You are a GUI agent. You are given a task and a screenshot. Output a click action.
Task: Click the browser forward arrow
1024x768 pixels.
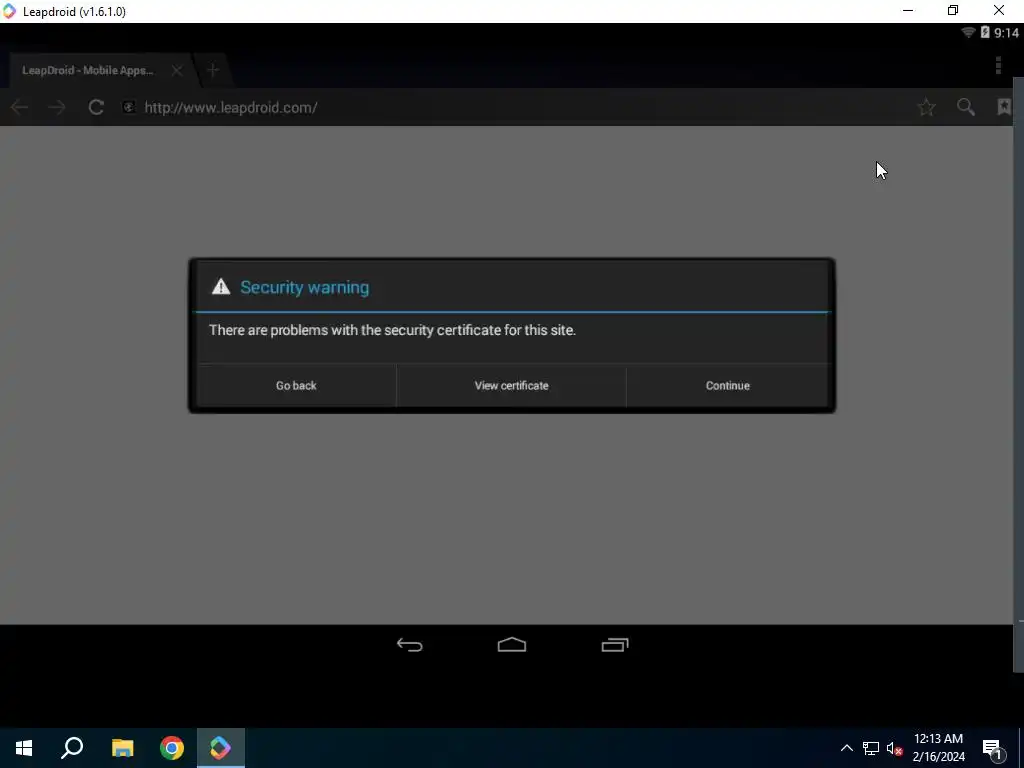coord(57,107)
